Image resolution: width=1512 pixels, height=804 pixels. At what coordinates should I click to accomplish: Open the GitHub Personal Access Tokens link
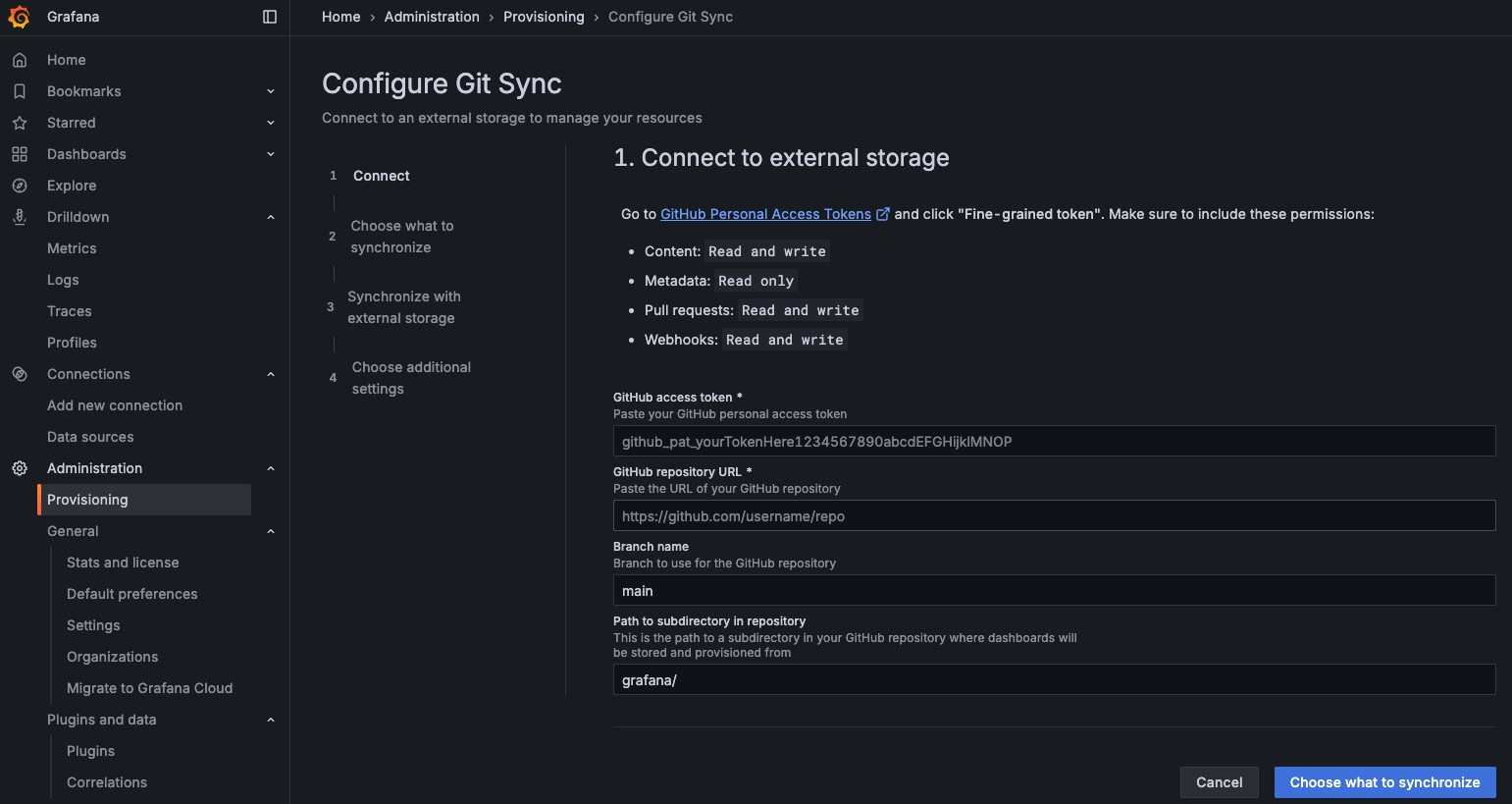pos(765,214)
